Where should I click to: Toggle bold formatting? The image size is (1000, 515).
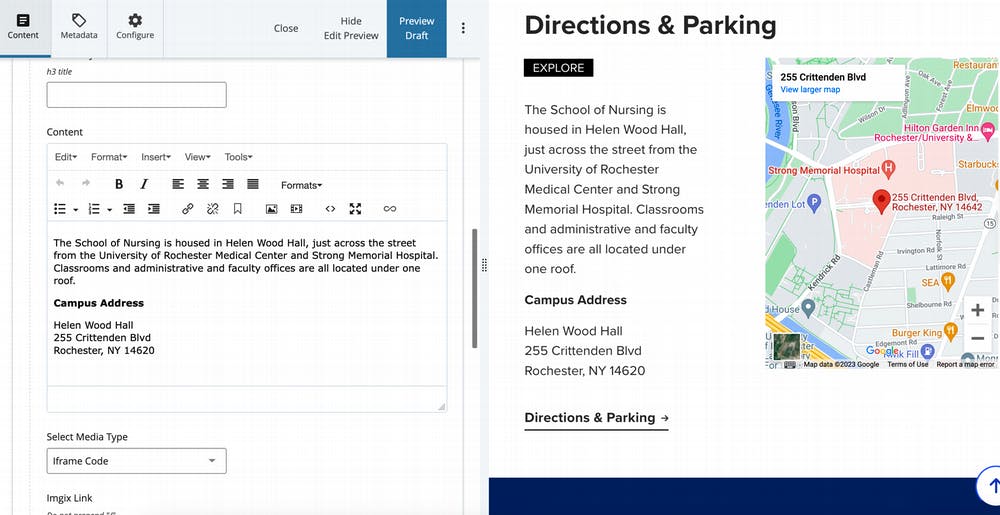119,184
